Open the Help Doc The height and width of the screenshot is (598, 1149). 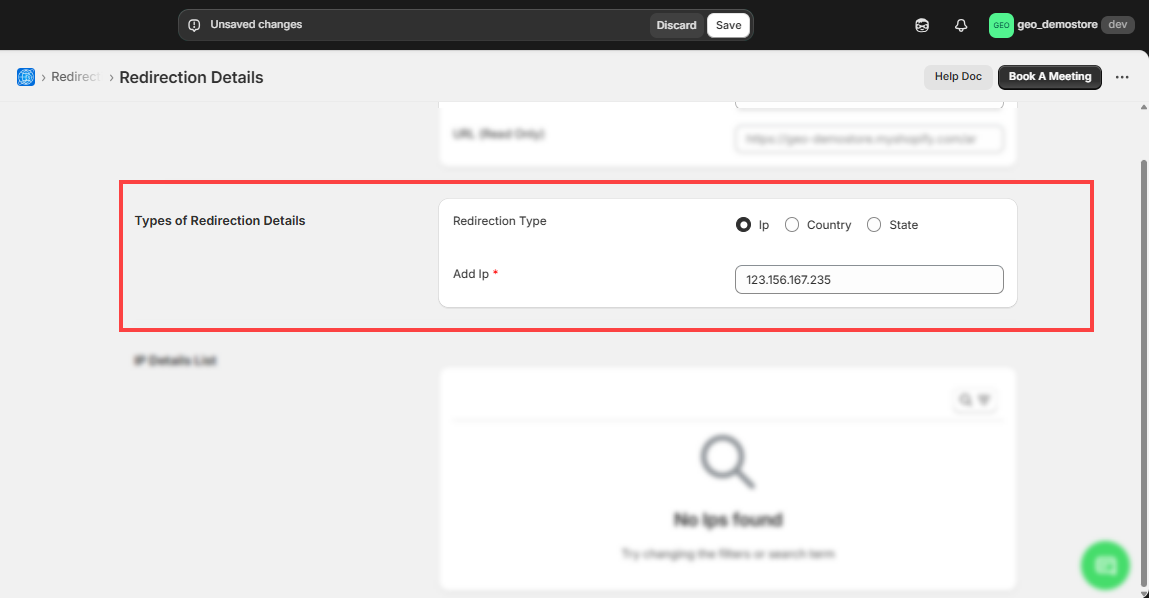[957, 77]
